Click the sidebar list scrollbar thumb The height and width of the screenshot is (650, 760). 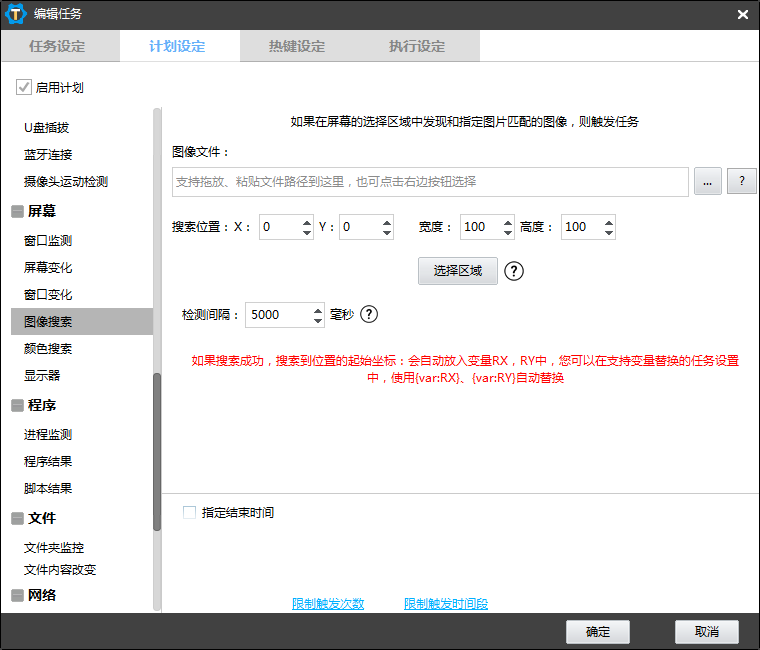point(157,452)
